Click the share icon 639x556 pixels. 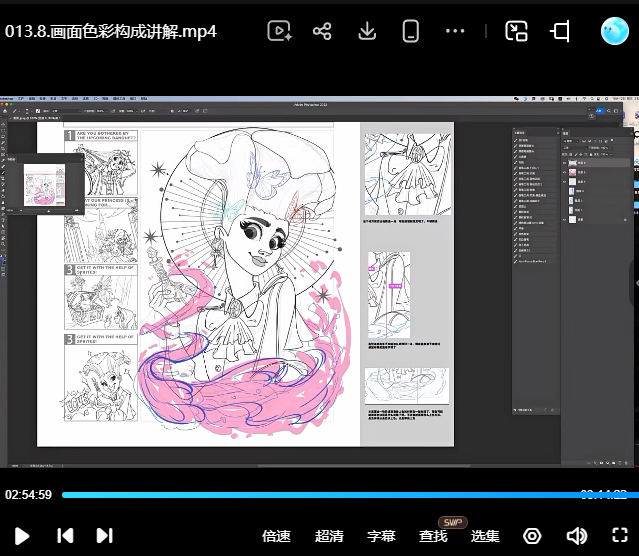(322, 31)
